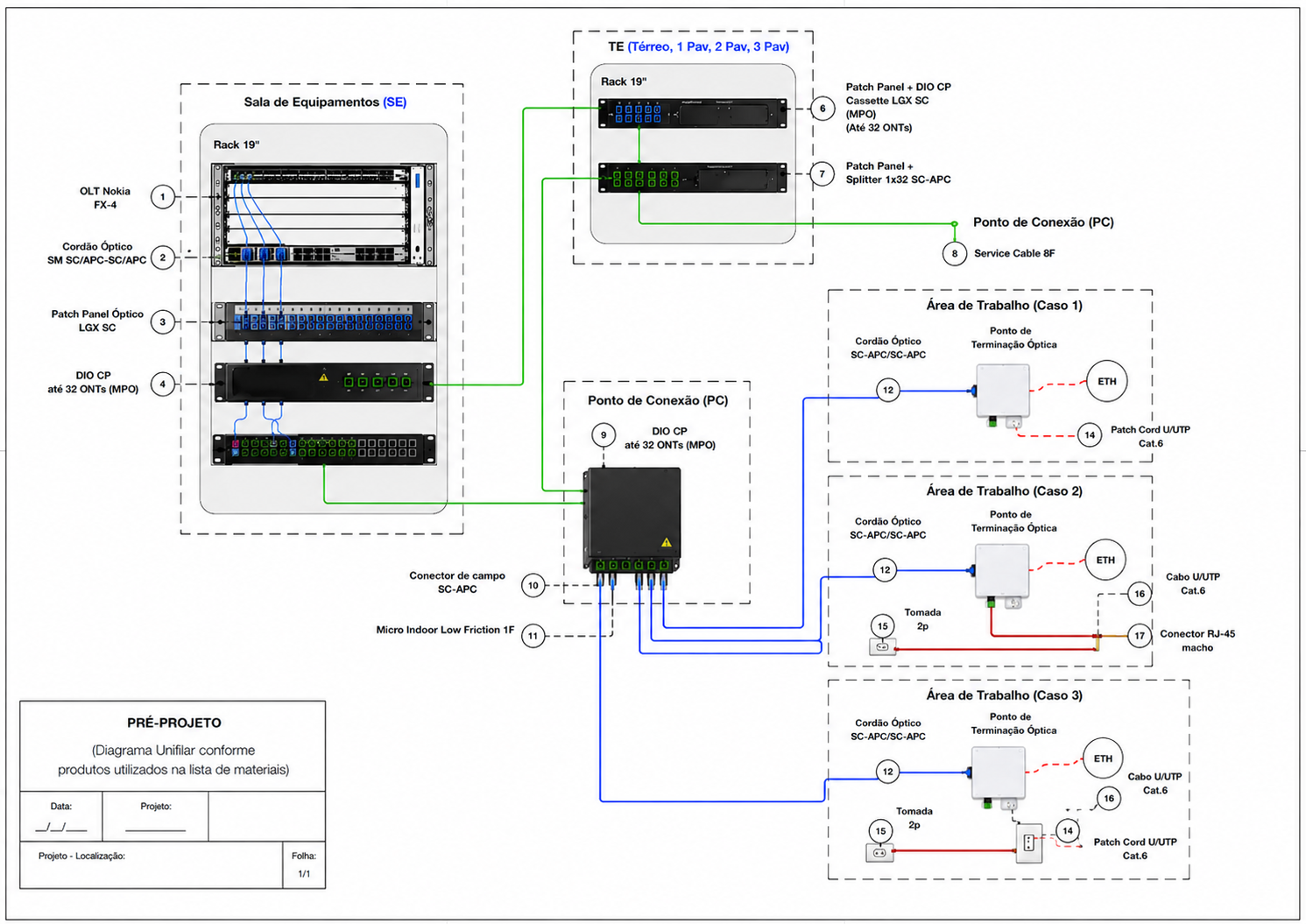Screen dimensions: 1306x924
Task: Click callout number 12 in Caso 1
Action: (888, 391)
